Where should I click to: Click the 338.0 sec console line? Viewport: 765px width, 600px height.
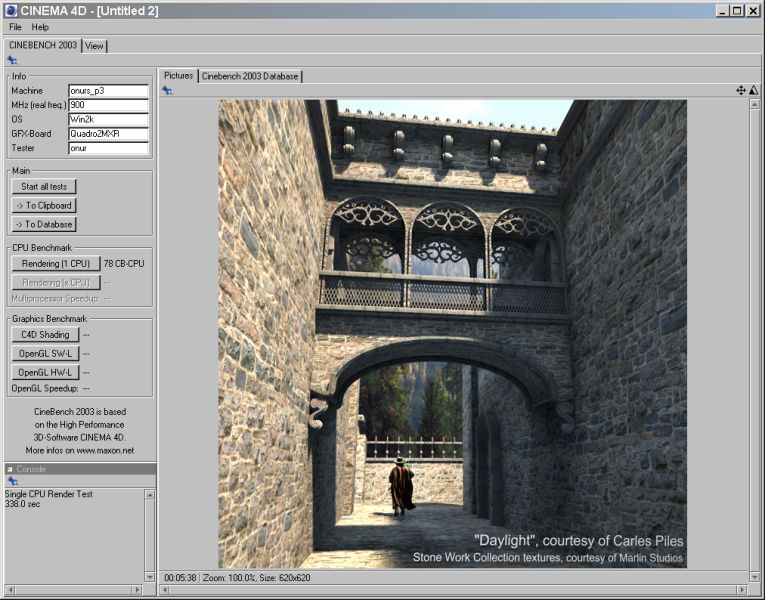pos(22,503)
